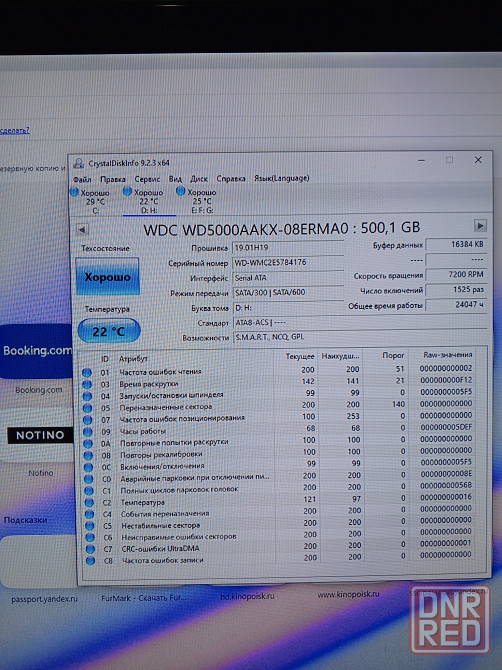This screenshot has height=670, width=502.
Task: Open the Диск menu
Action: [x=199, y=179]
